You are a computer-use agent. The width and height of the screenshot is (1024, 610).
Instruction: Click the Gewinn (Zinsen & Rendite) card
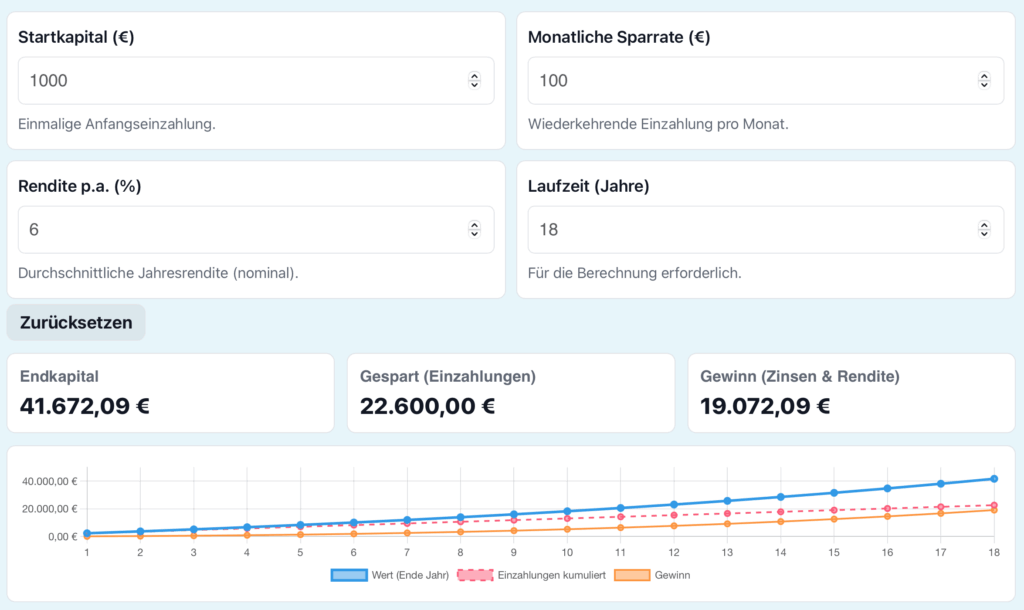(x=850, y=392)
